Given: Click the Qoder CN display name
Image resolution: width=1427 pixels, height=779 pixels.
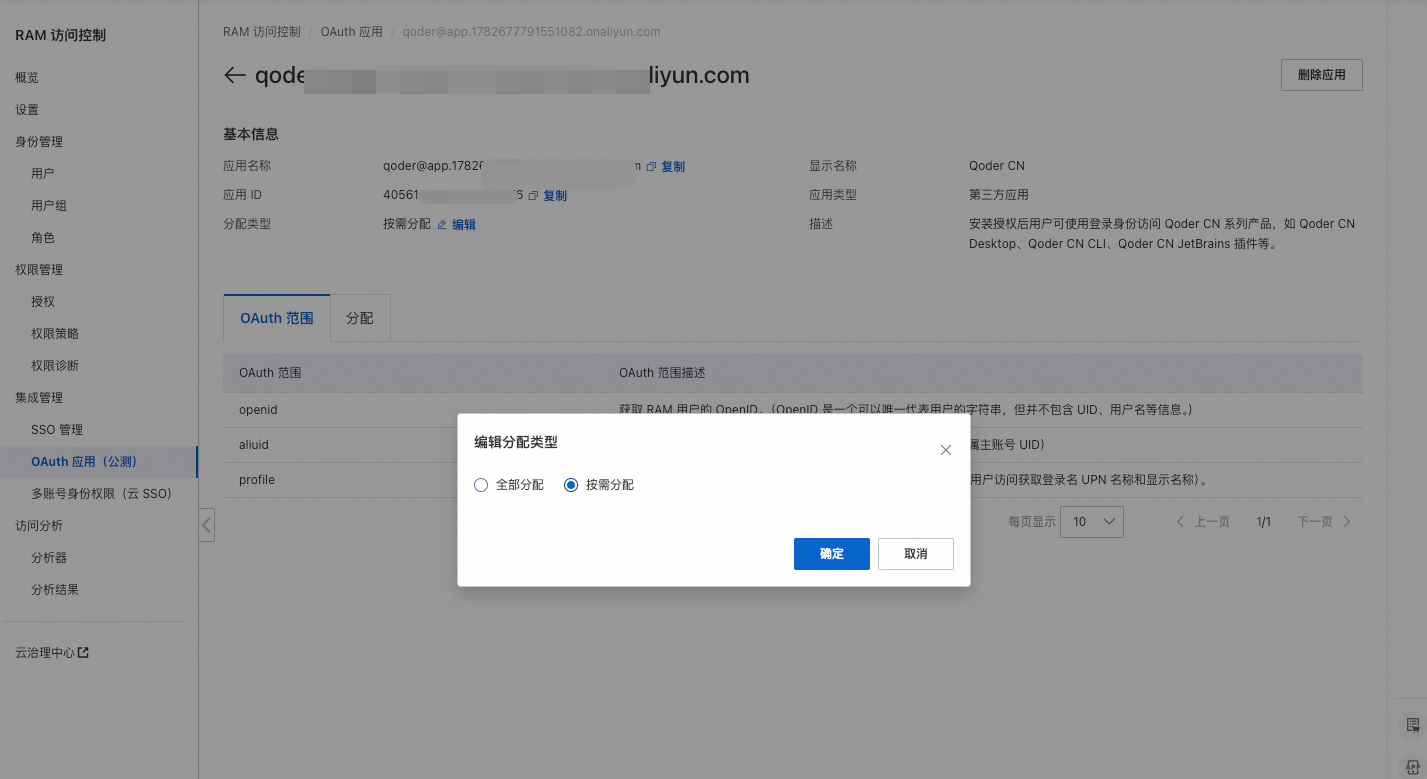Looking at the screenshot, I should pyautogui.click(x=997, y=166).
